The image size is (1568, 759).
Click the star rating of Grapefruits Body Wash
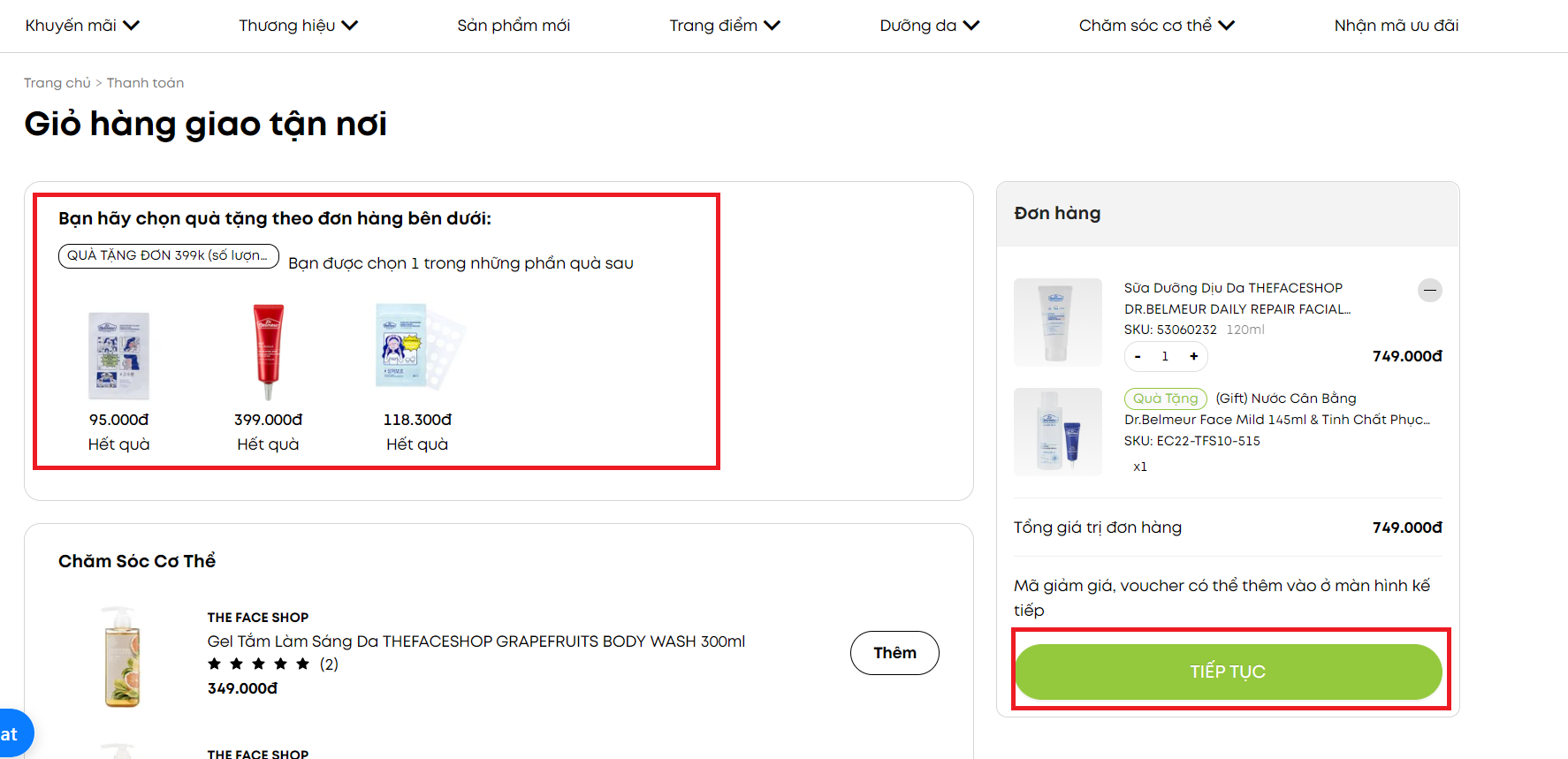click(259, 664)
